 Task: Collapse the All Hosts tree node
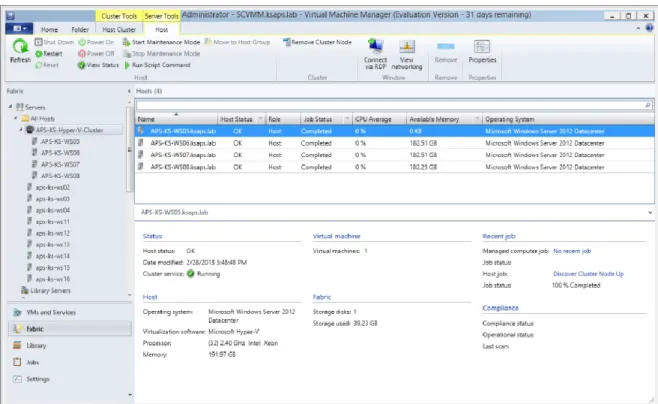16,118
